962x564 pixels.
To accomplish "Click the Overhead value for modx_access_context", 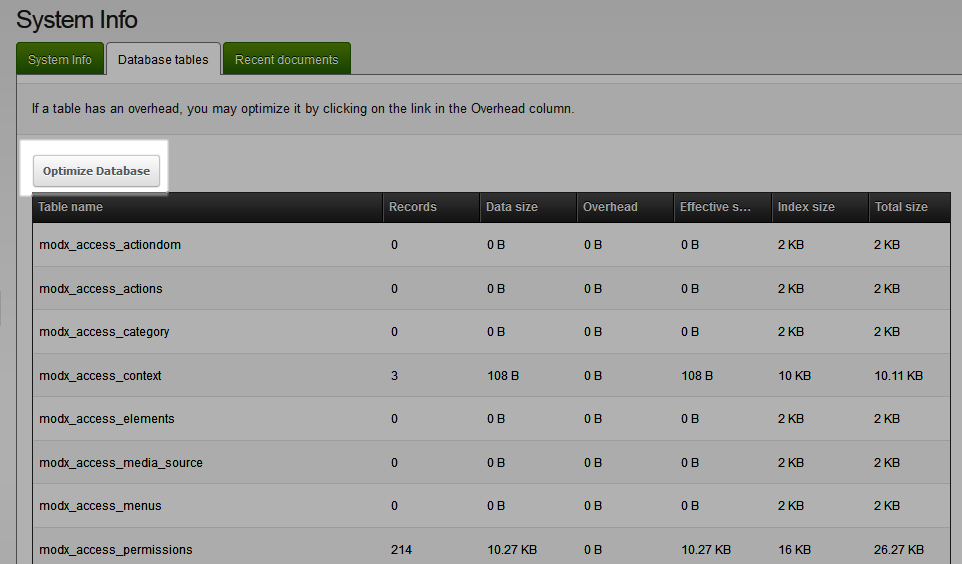I will [593, 376].
